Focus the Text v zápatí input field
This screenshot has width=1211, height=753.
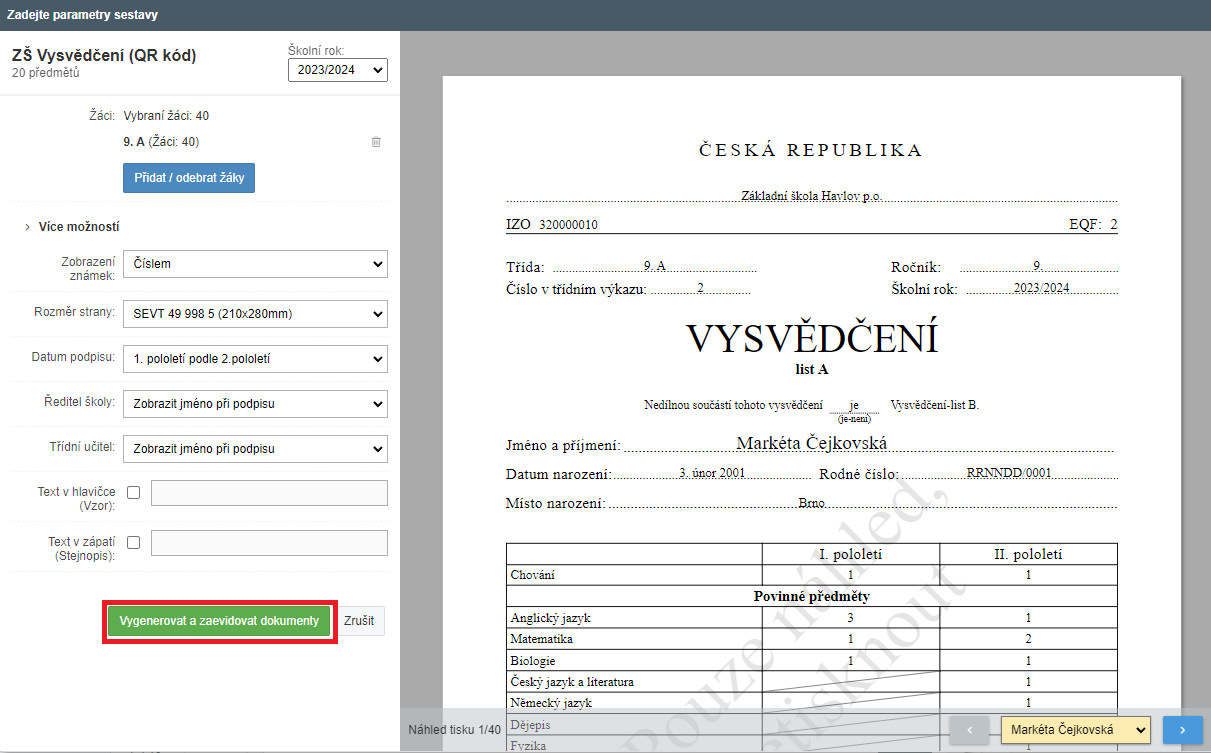pos(269,543)
